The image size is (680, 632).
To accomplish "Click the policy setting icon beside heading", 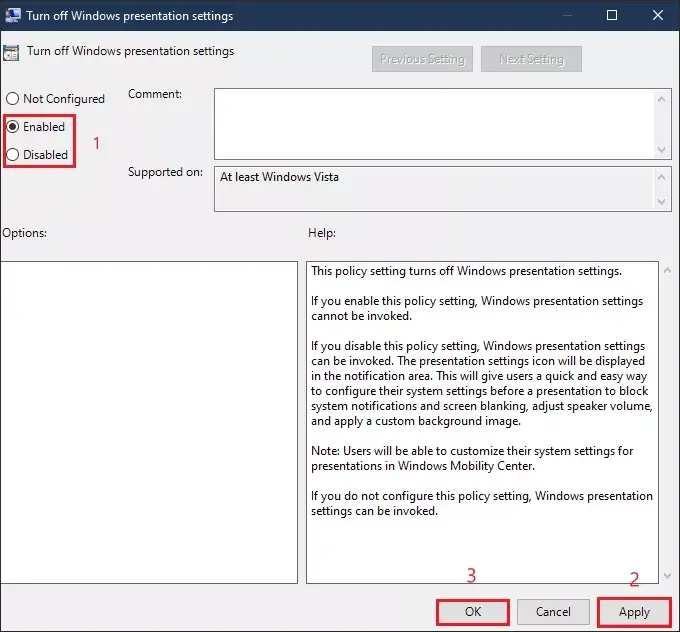I will [11, 53].
